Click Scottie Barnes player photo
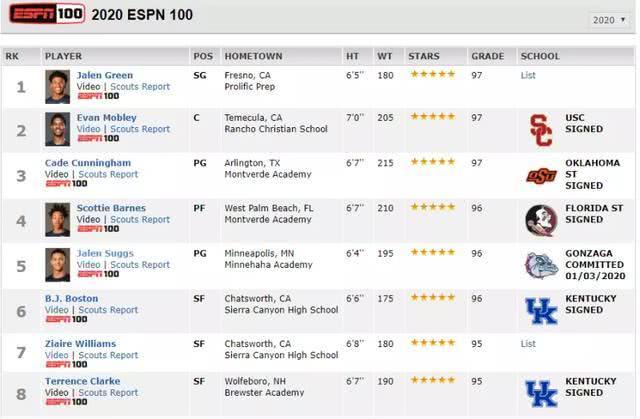This screenshot has width=640, height=419. [x=58, y=220]
